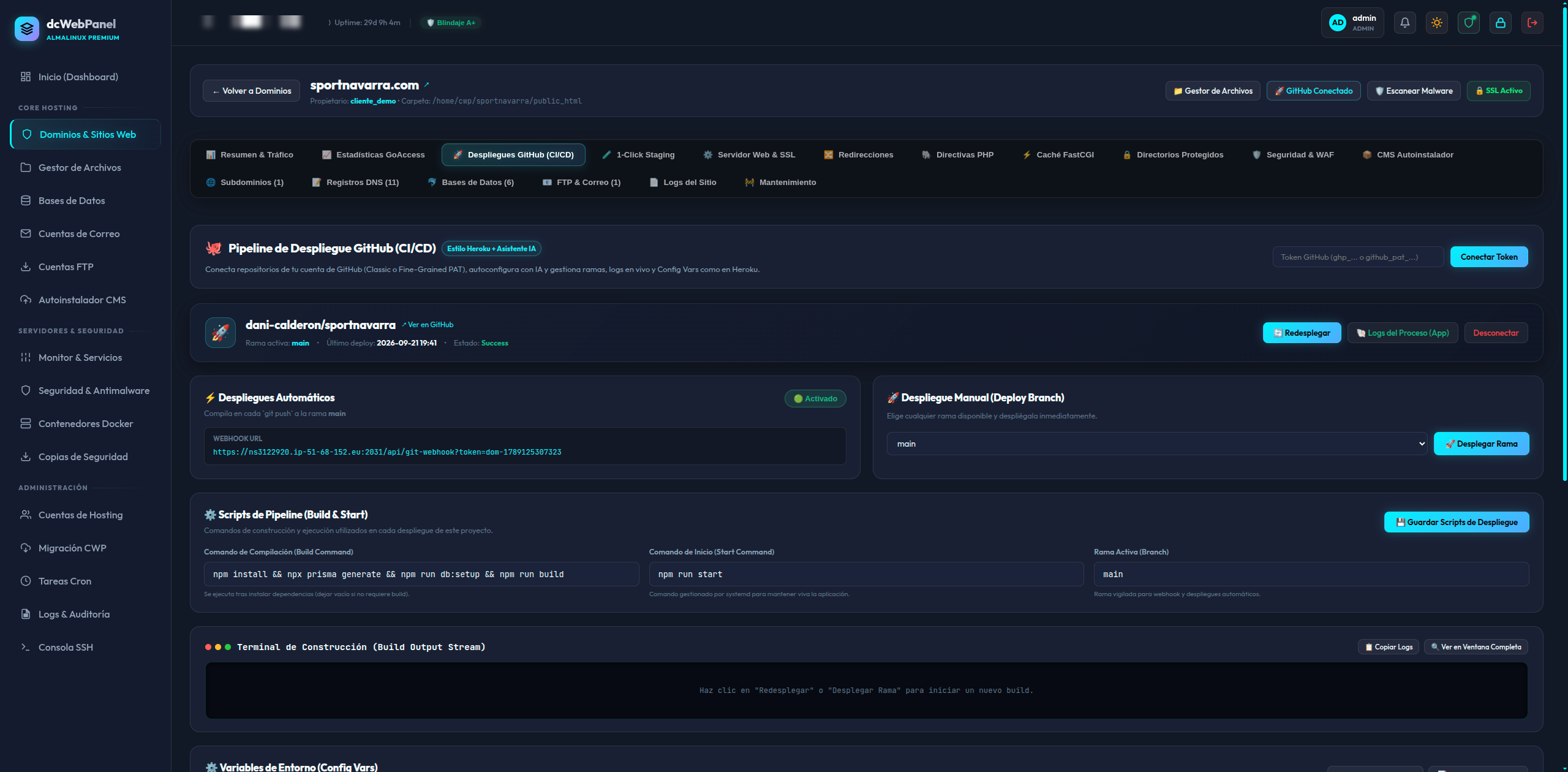Open Gestor de Archivos in sidebar

[x=85, y=167]
